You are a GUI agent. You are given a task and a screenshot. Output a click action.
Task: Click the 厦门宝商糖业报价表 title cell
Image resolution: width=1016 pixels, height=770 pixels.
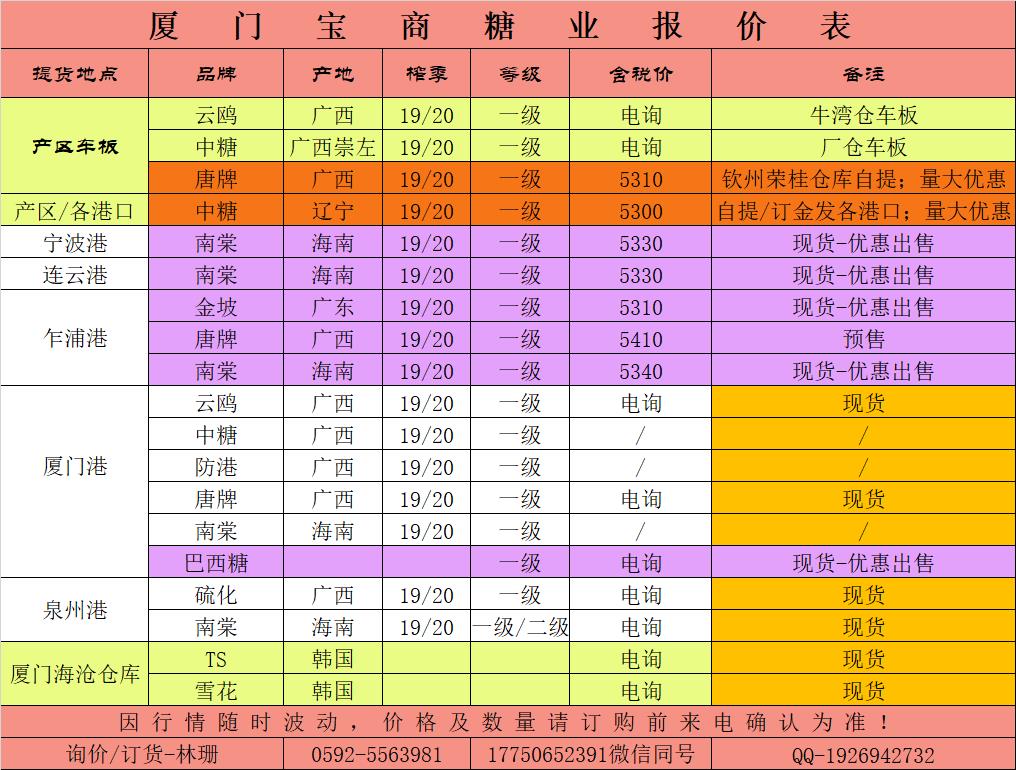(508, 25)
